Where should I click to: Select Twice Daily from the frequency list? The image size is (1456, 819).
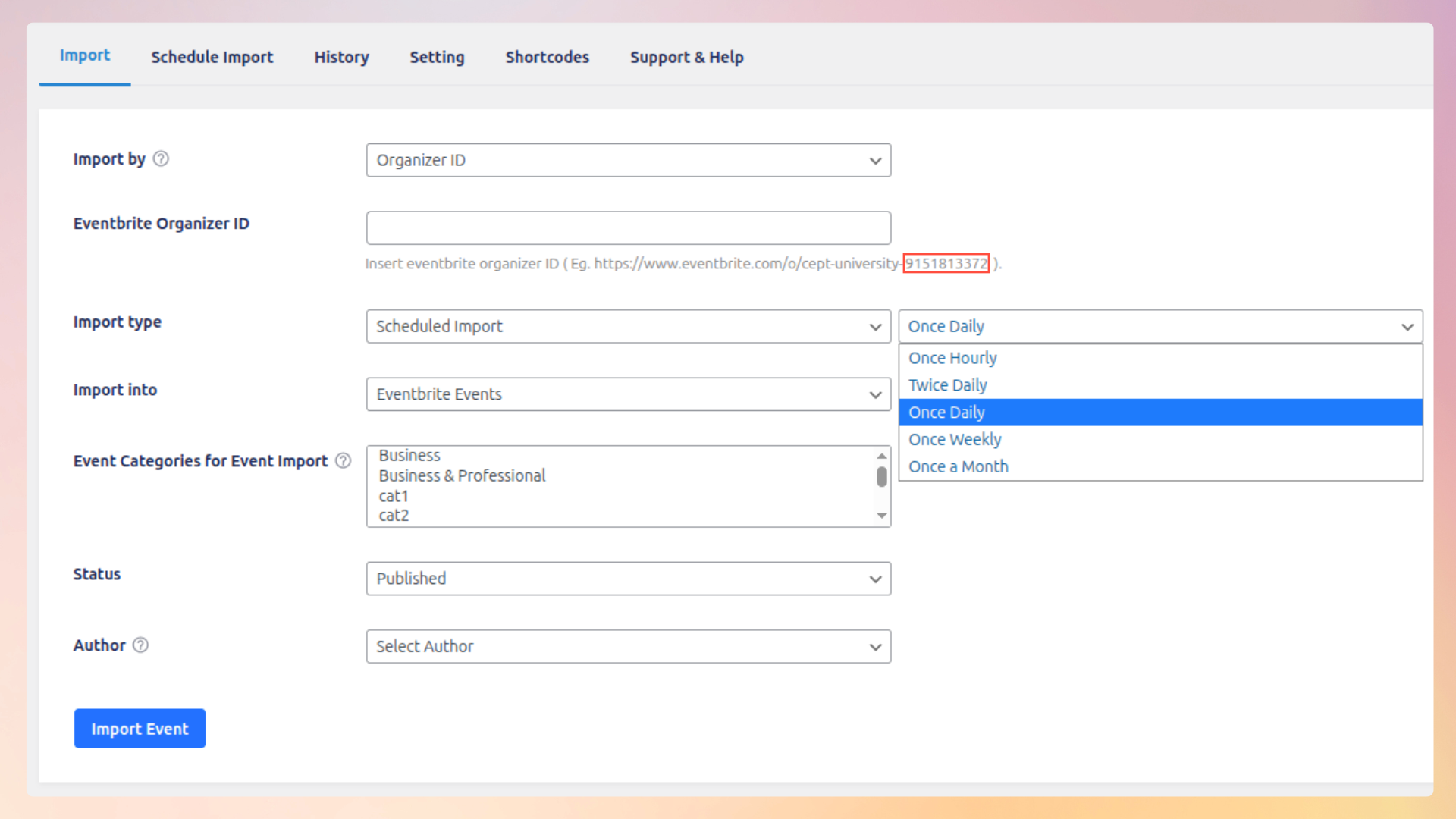[x=947, y=384]
